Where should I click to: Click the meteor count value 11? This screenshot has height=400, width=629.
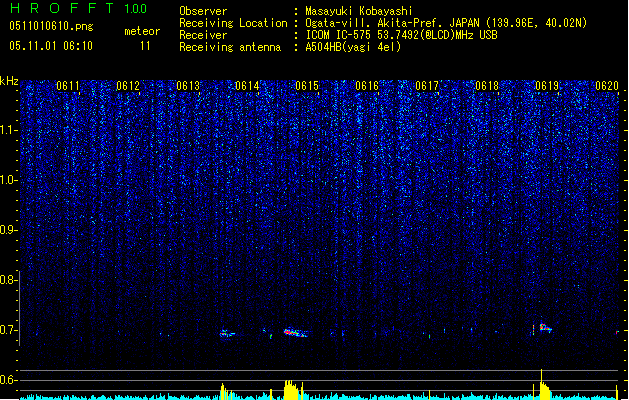point(145,46)
